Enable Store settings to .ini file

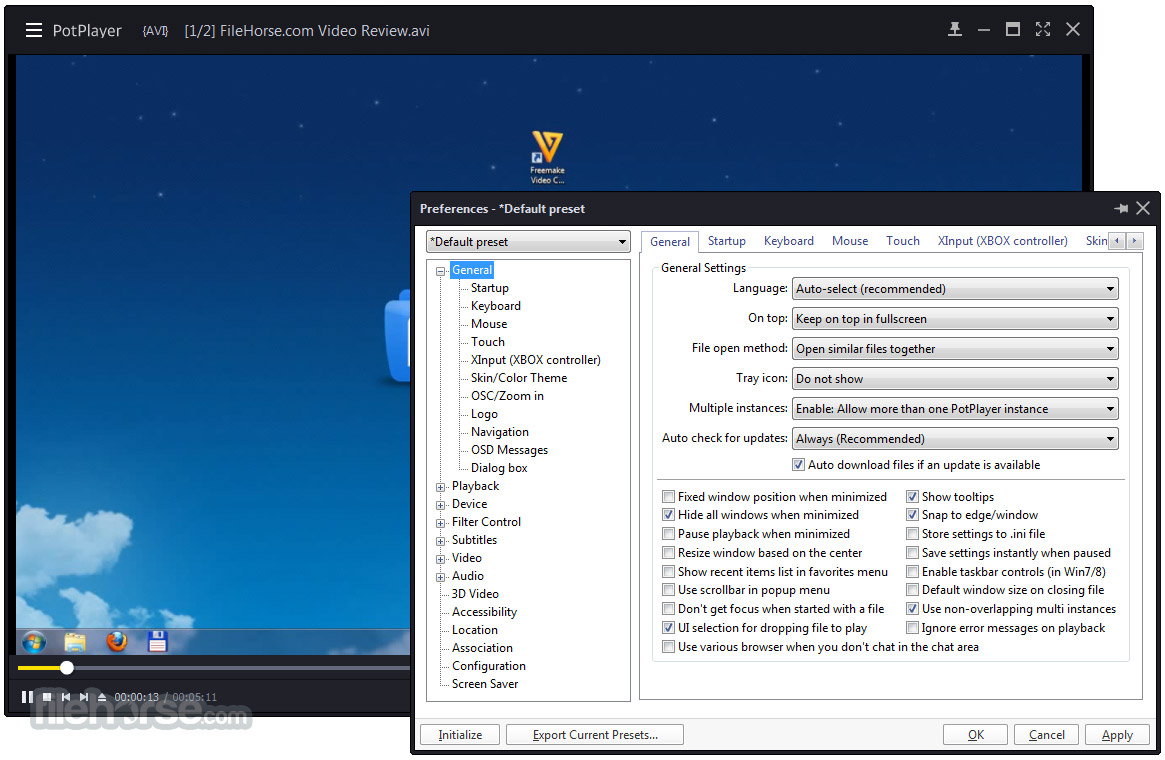click(x=912, y=534)
